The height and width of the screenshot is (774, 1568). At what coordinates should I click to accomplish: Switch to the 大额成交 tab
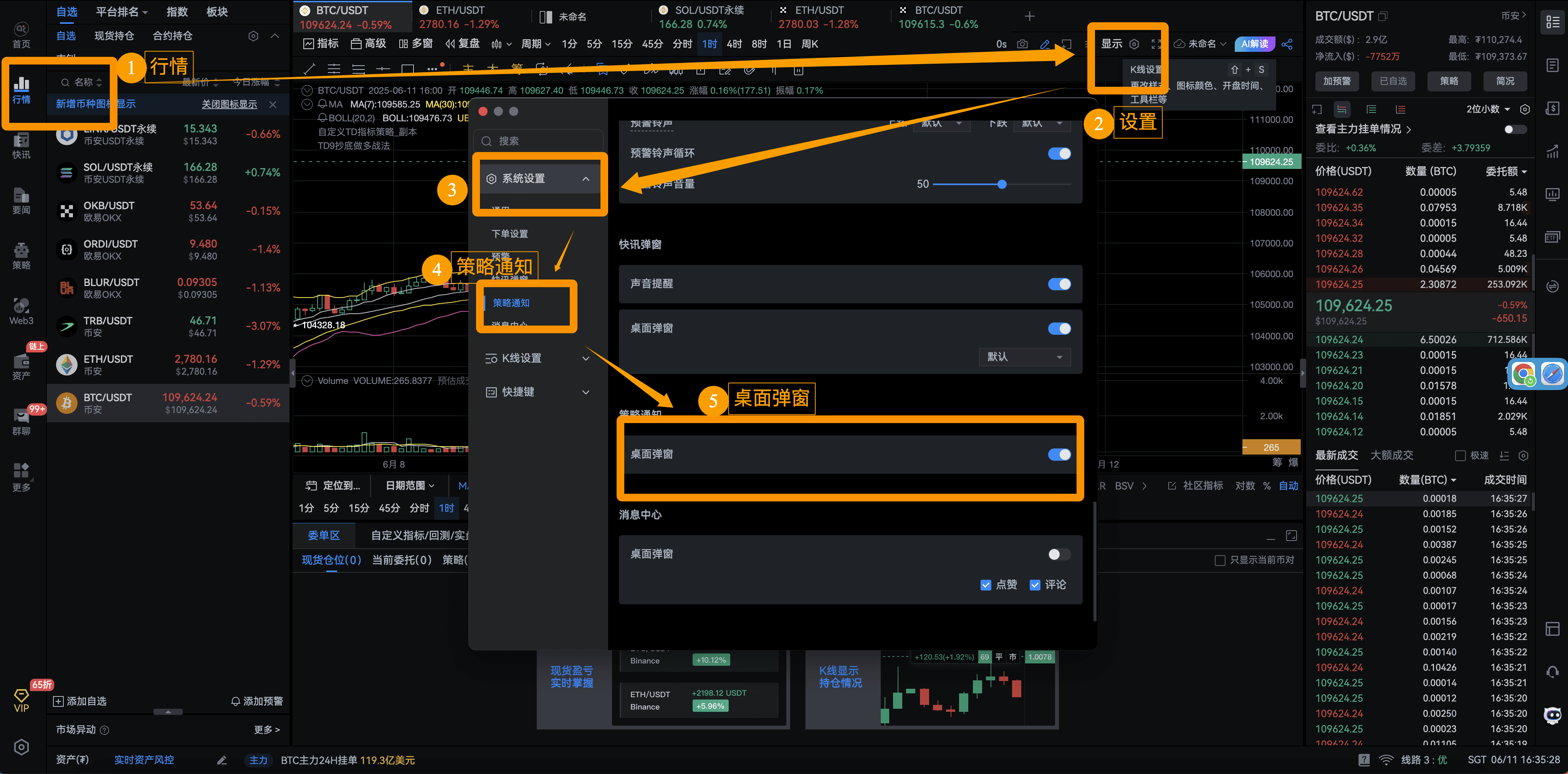click(x=1392, y=455)
